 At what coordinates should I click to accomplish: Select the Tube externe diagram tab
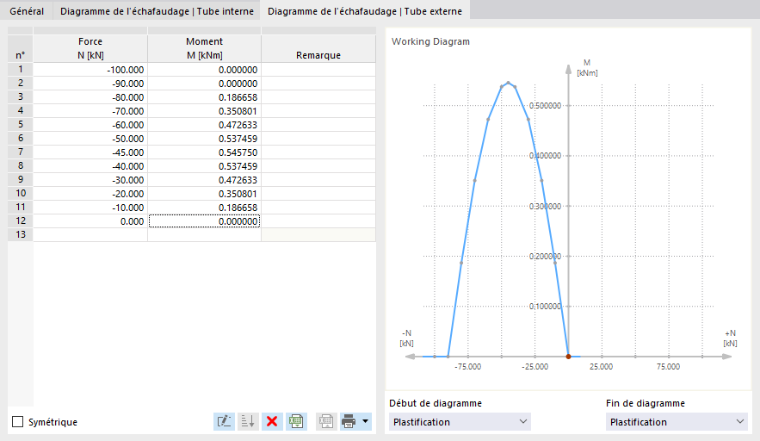[x=364, y=11]
